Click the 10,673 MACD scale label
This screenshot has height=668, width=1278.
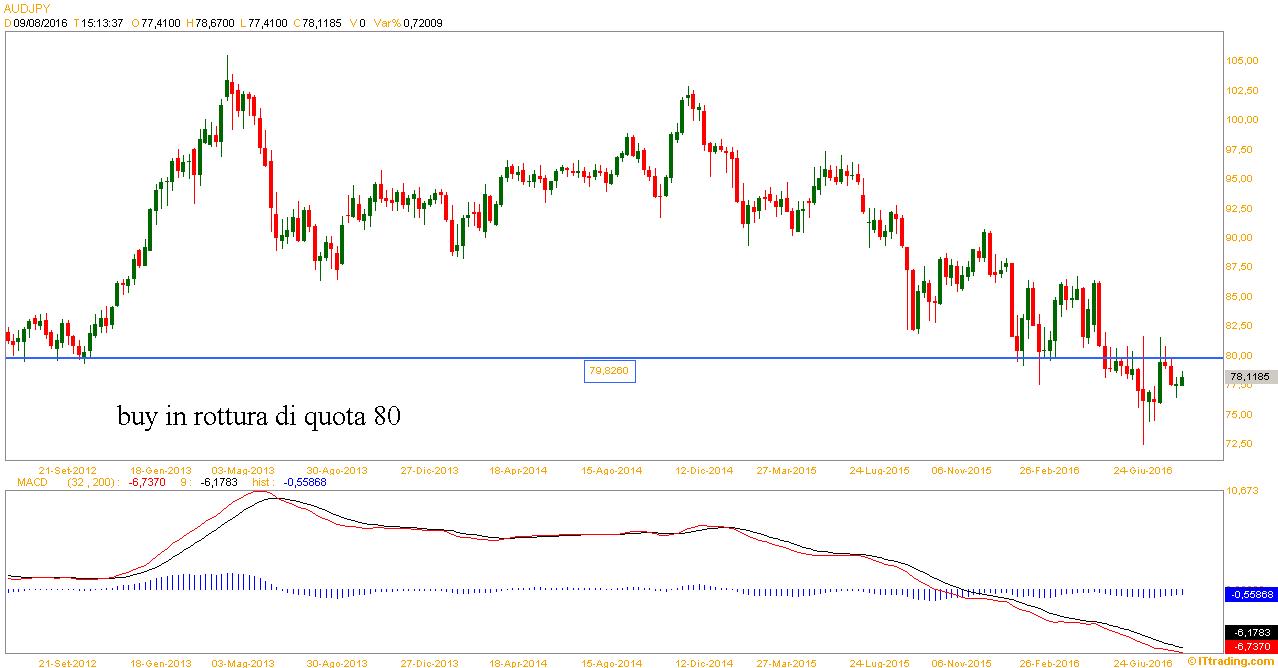(x=1243, y=490)
